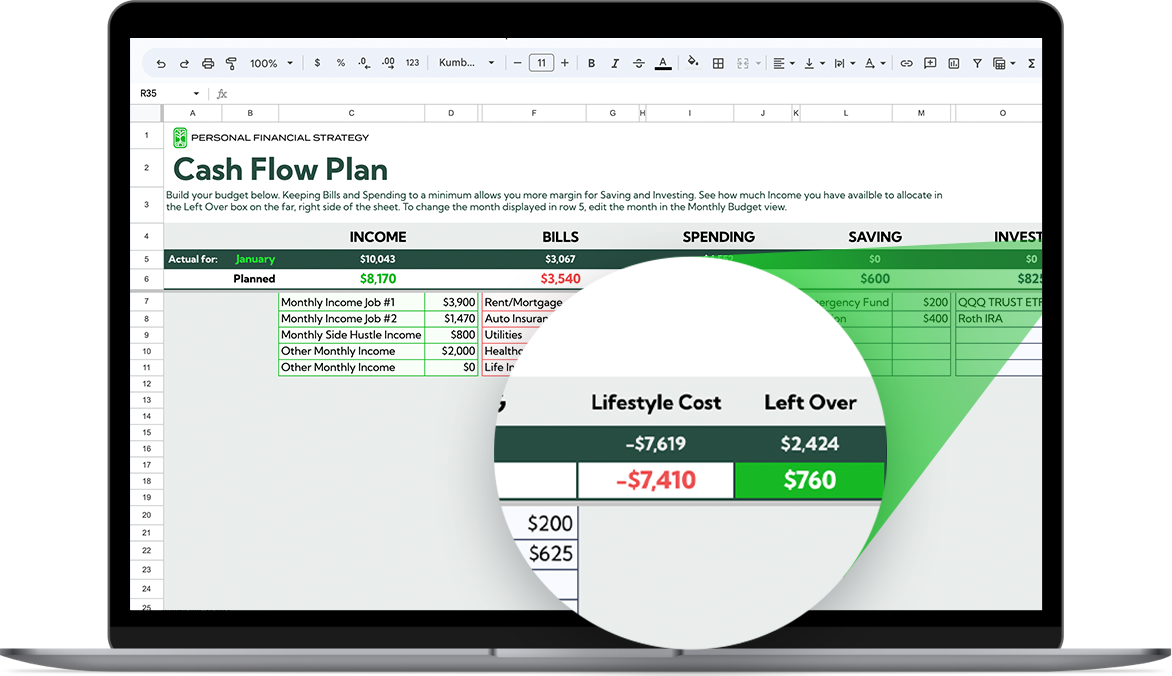
Task: Activate the paint format tool
Action: click(x=231, y=64)
